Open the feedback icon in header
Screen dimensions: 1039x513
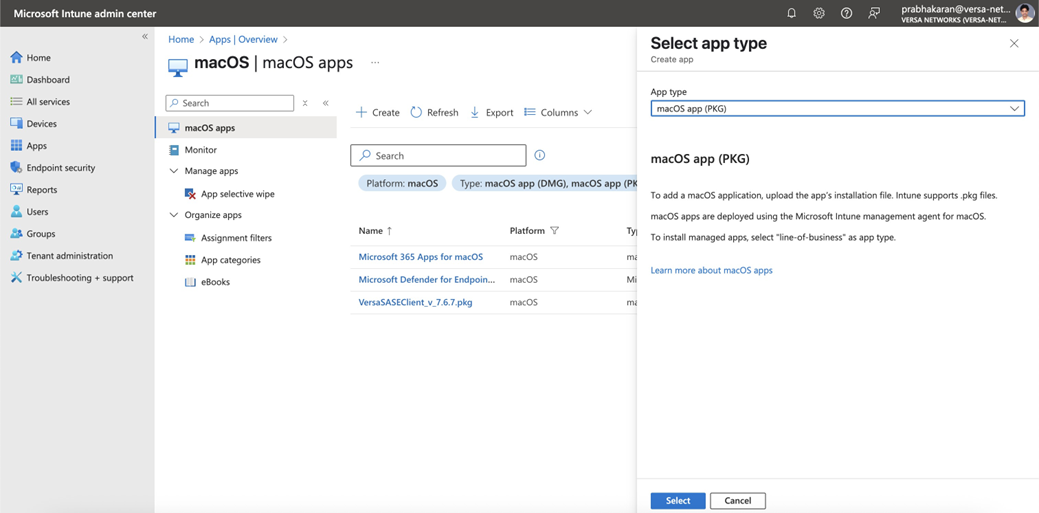pyautogui.click(x=874, y=13)
